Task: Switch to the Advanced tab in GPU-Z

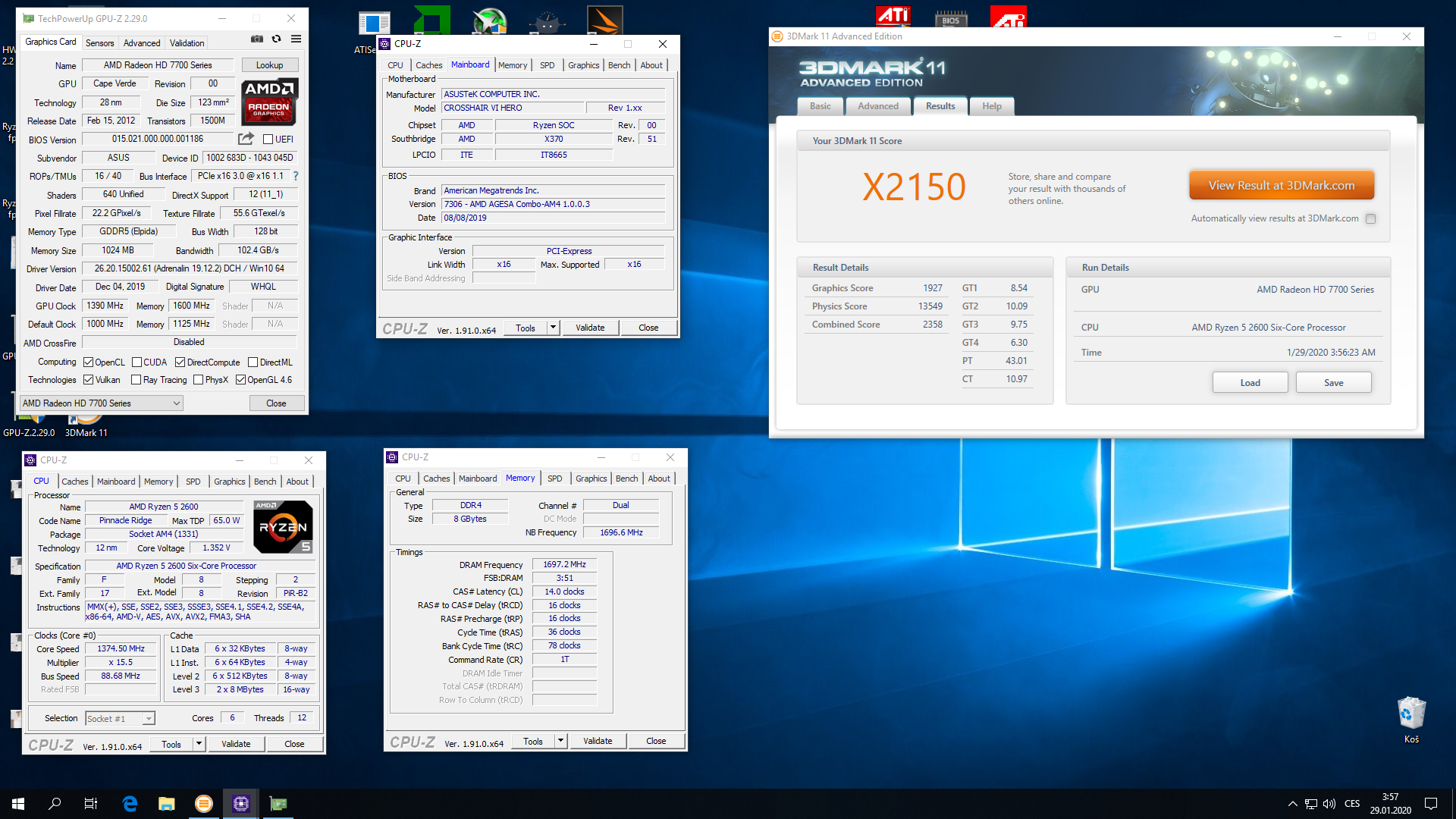Action: 142,43
